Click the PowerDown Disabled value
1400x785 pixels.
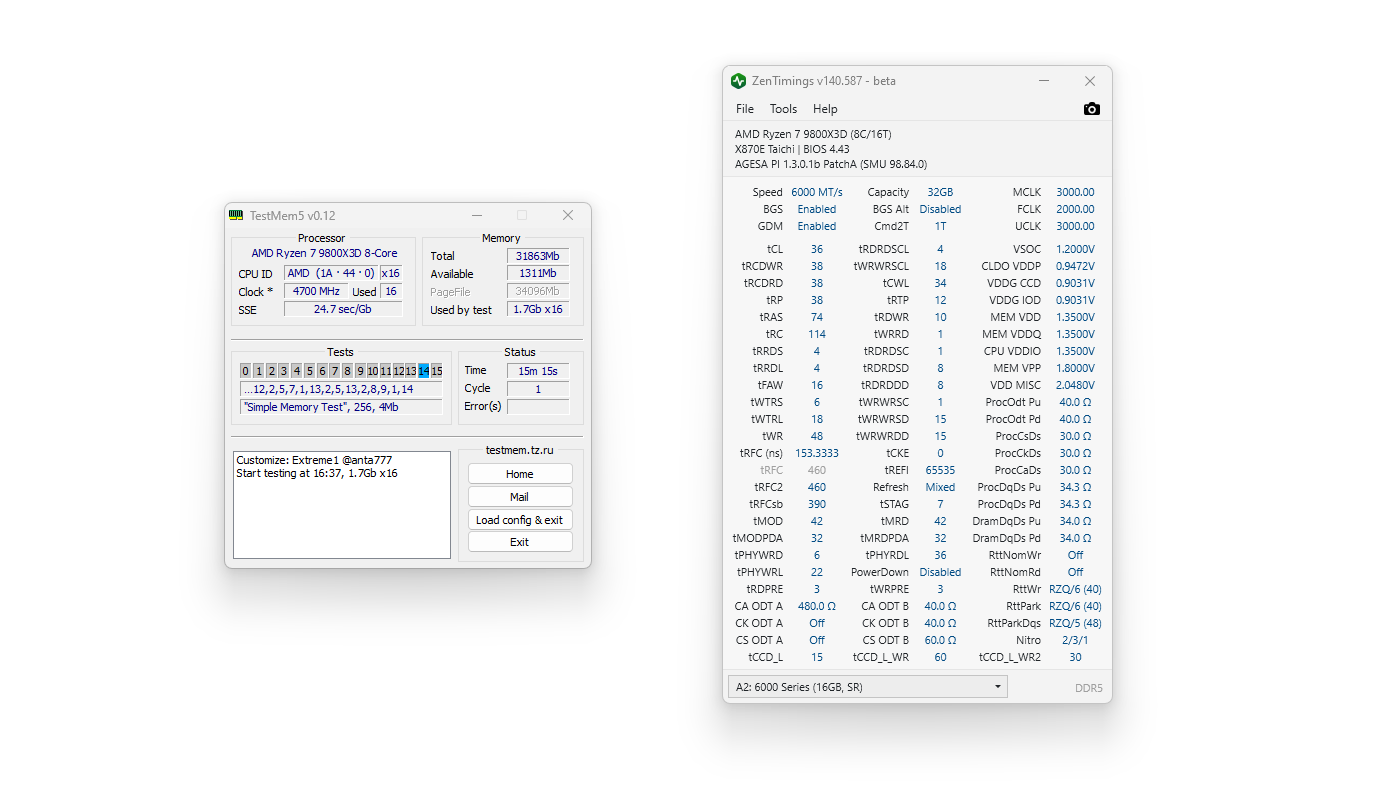(x=940, y=572)
